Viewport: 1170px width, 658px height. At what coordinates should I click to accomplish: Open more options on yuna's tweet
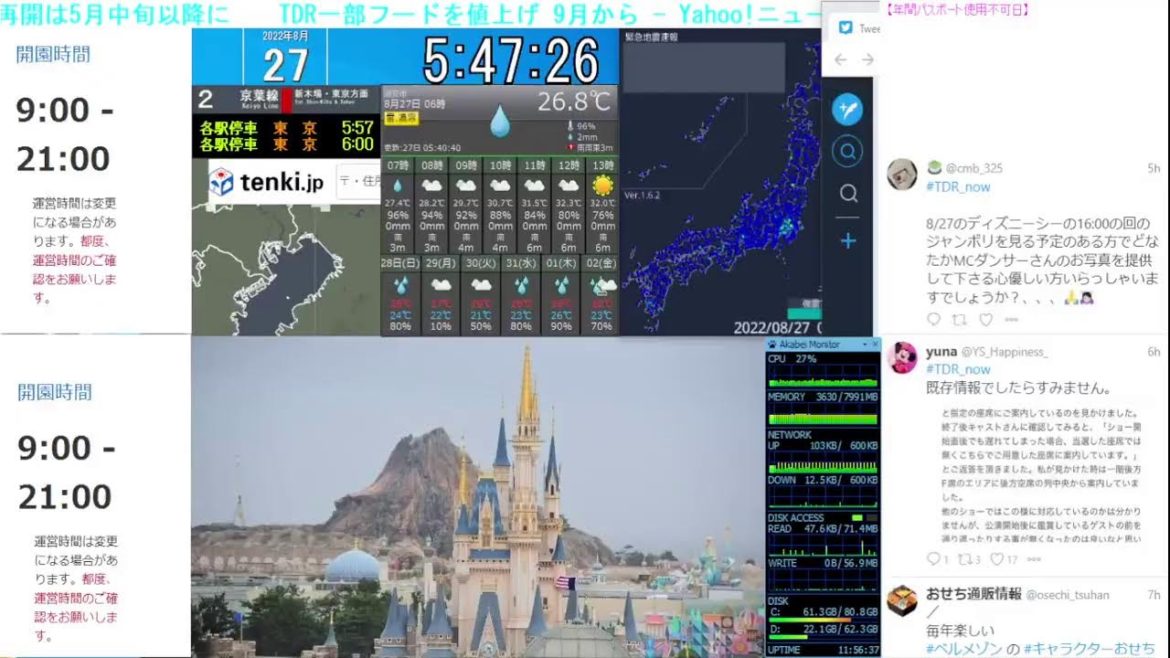(1033, 559)
